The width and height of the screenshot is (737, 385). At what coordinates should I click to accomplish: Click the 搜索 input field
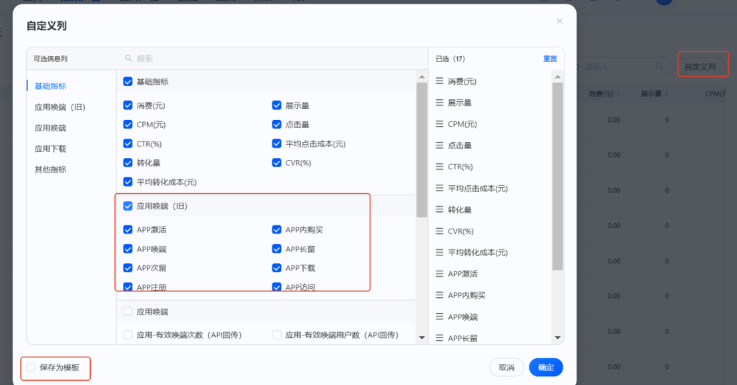273,58
